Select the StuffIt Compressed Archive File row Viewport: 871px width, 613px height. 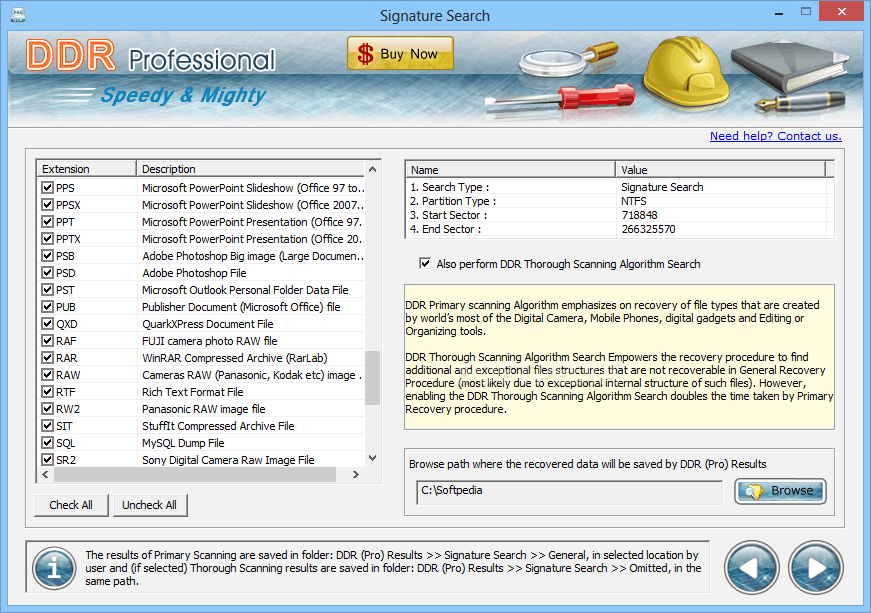[201, 426]
